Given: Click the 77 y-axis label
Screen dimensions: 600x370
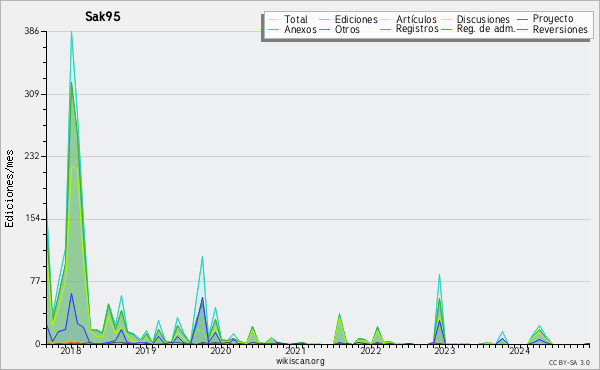Looking at the screenshot, I should point(34,281).
